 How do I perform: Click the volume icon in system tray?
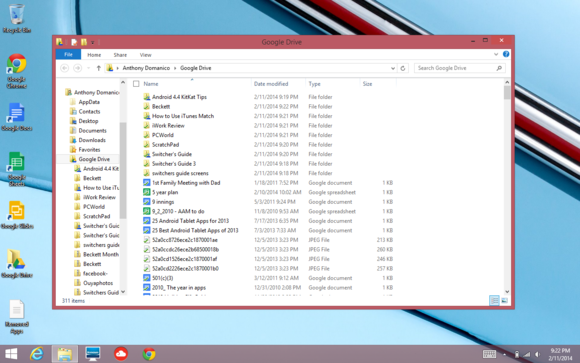pyautogui.click(x=537, y=354)
